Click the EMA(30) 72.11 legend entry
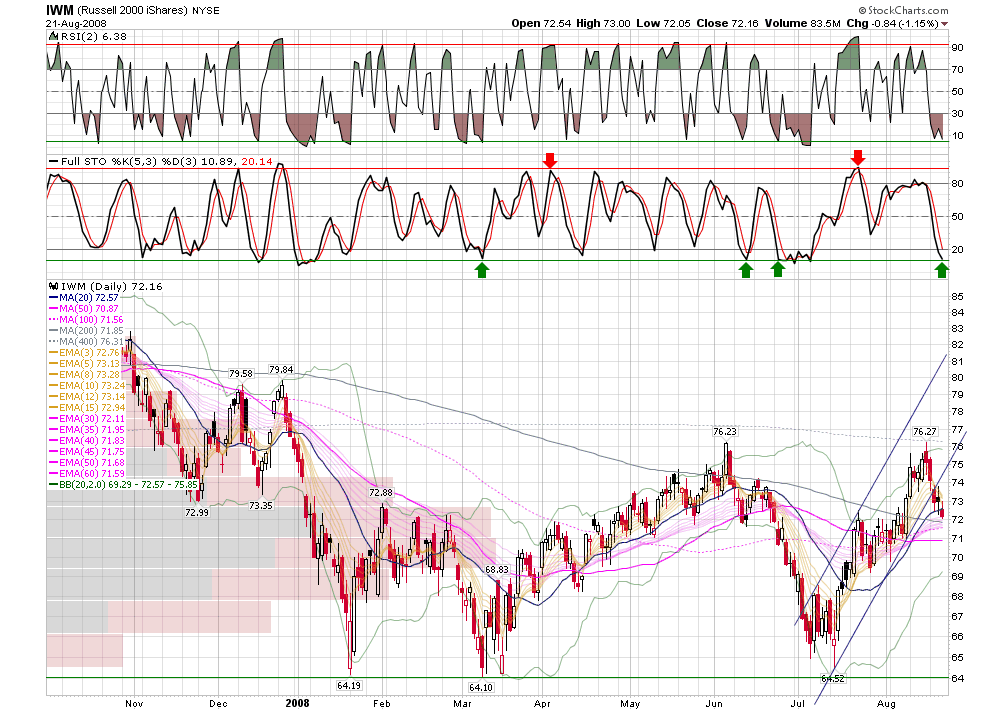 87,419
